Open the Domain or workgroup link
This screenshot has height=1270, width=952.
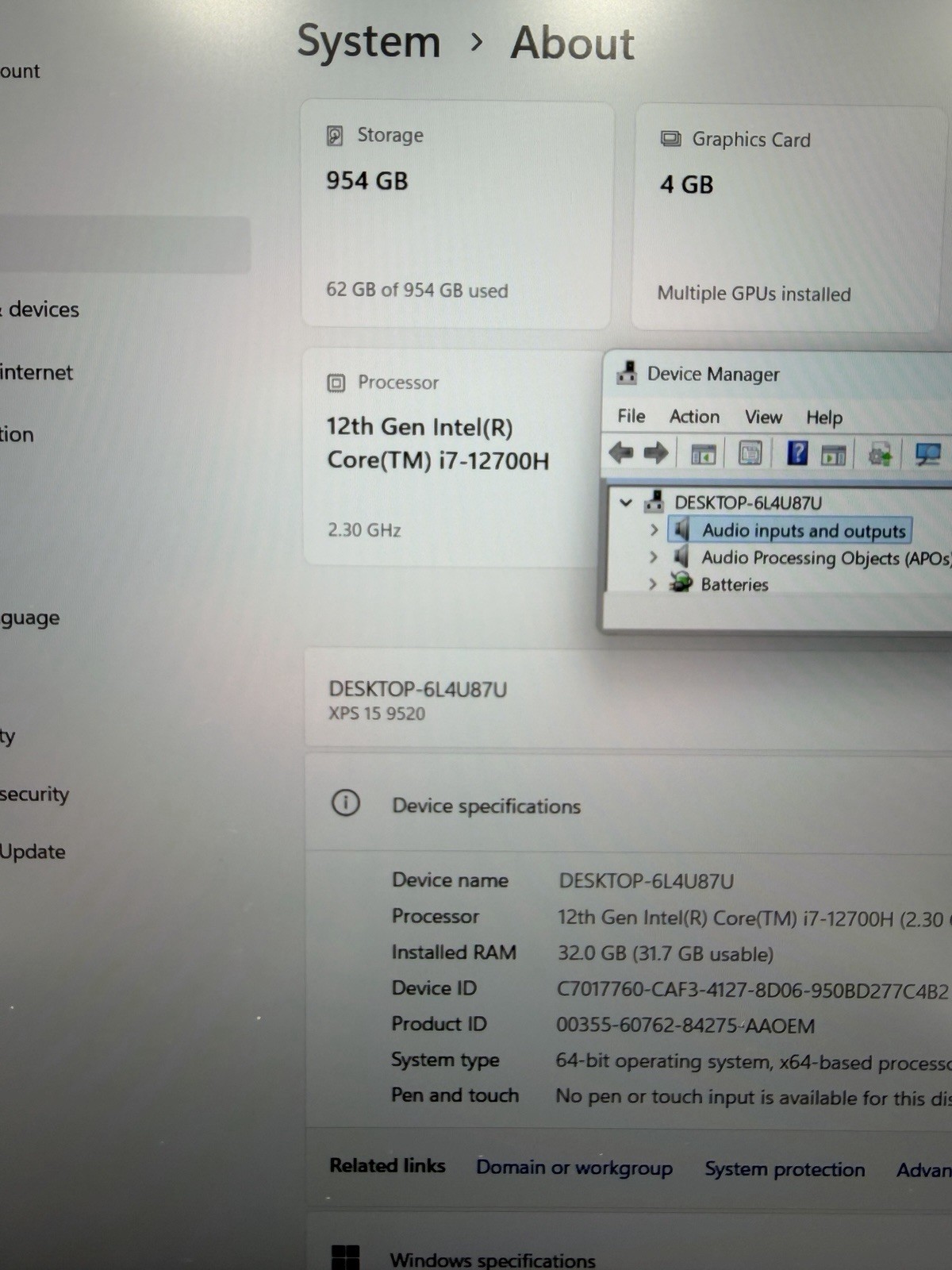574,1168
